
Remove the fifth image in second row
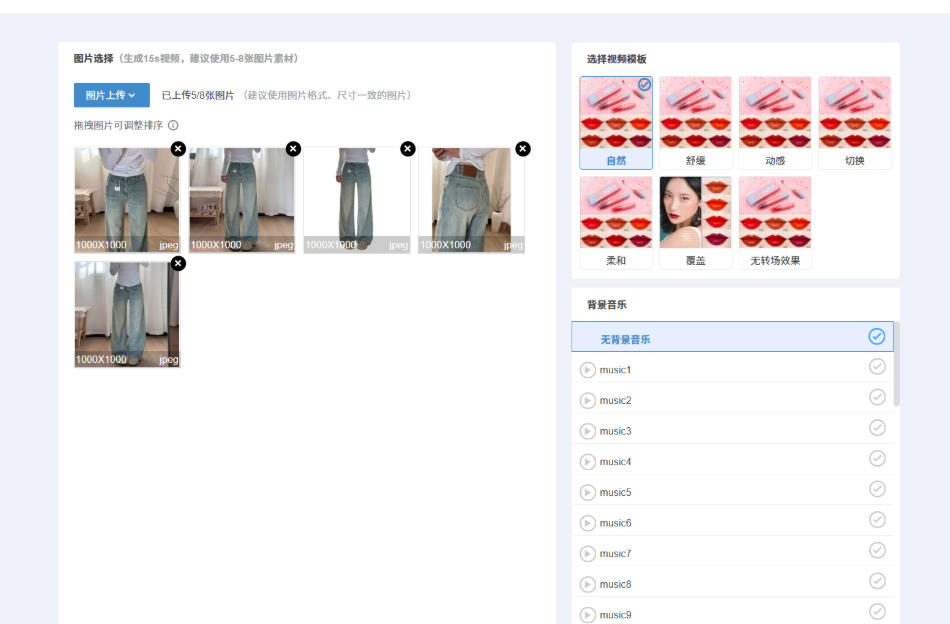pyautogui.click(x=178, y=264)
